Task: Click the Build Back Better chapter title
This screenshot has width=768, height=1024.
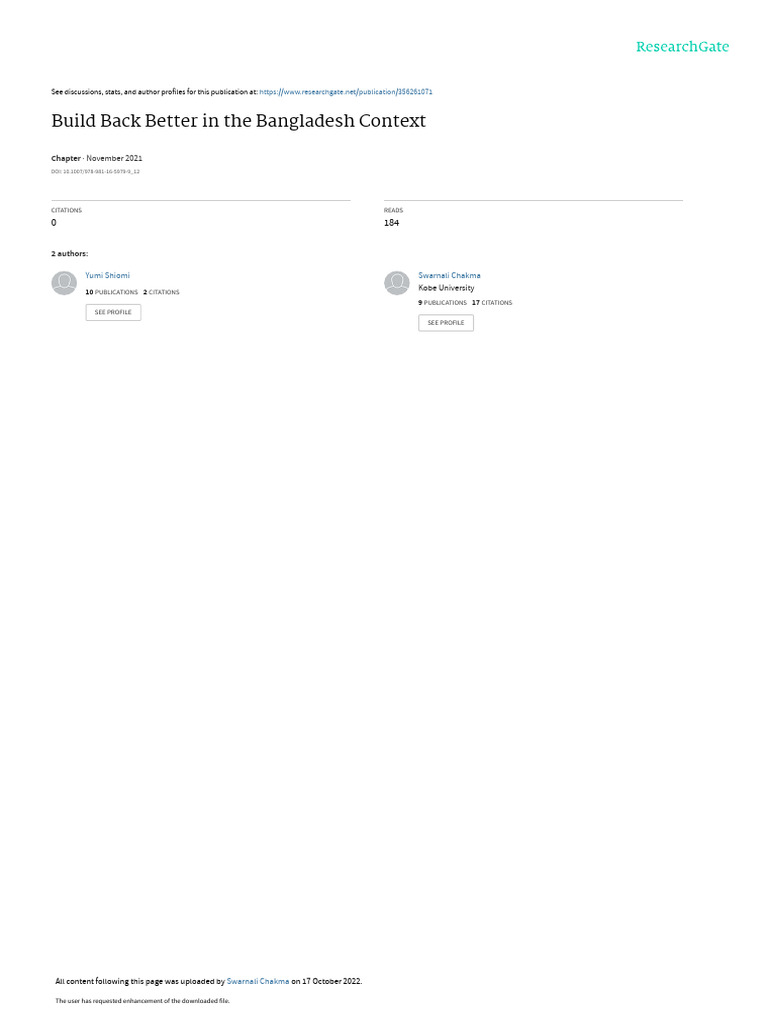Action: [238, 121]
